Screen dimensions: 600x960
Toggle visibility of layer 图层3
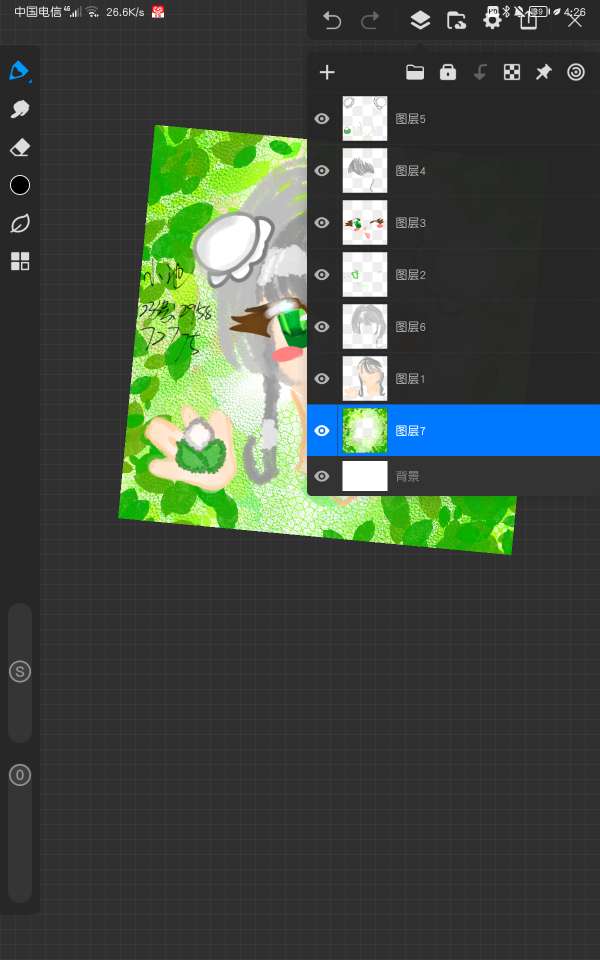pos(322,223)
